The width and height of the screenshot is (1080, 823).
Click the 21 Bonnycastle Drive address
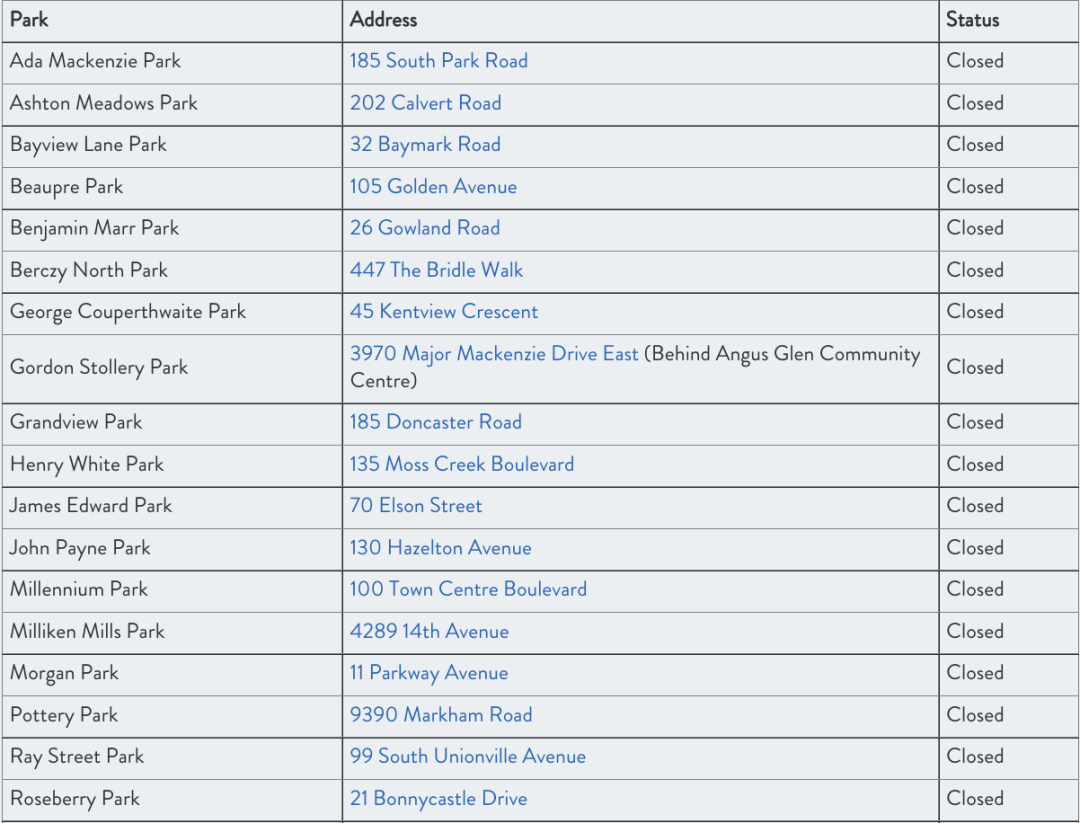438,799
